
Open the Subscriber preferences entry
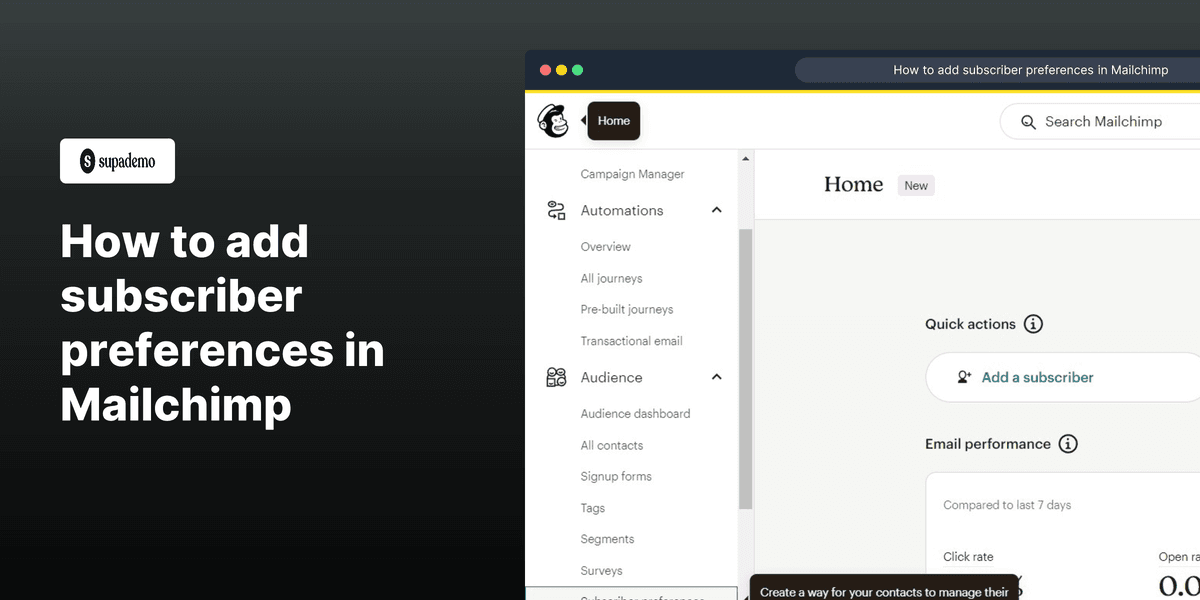pyautogui.click(x=640, y=596)
